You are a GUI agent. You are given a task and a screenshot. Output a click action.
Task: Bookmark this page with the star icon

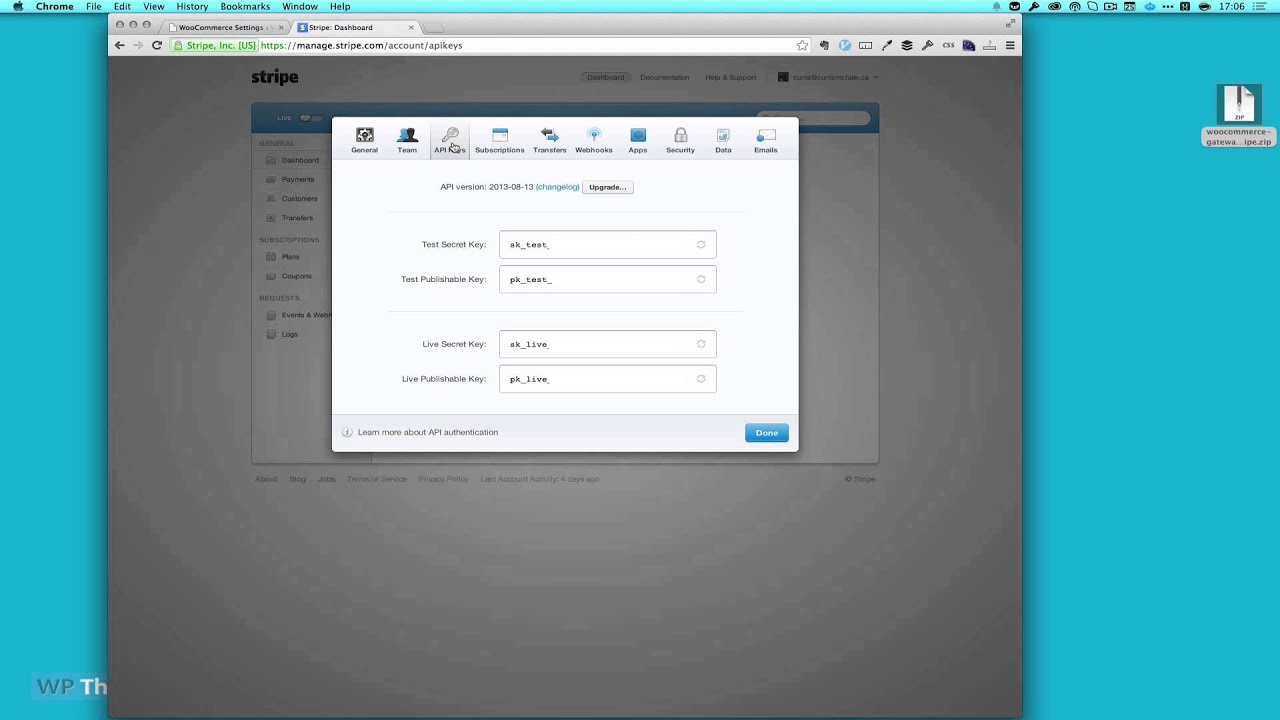(802, 45)
